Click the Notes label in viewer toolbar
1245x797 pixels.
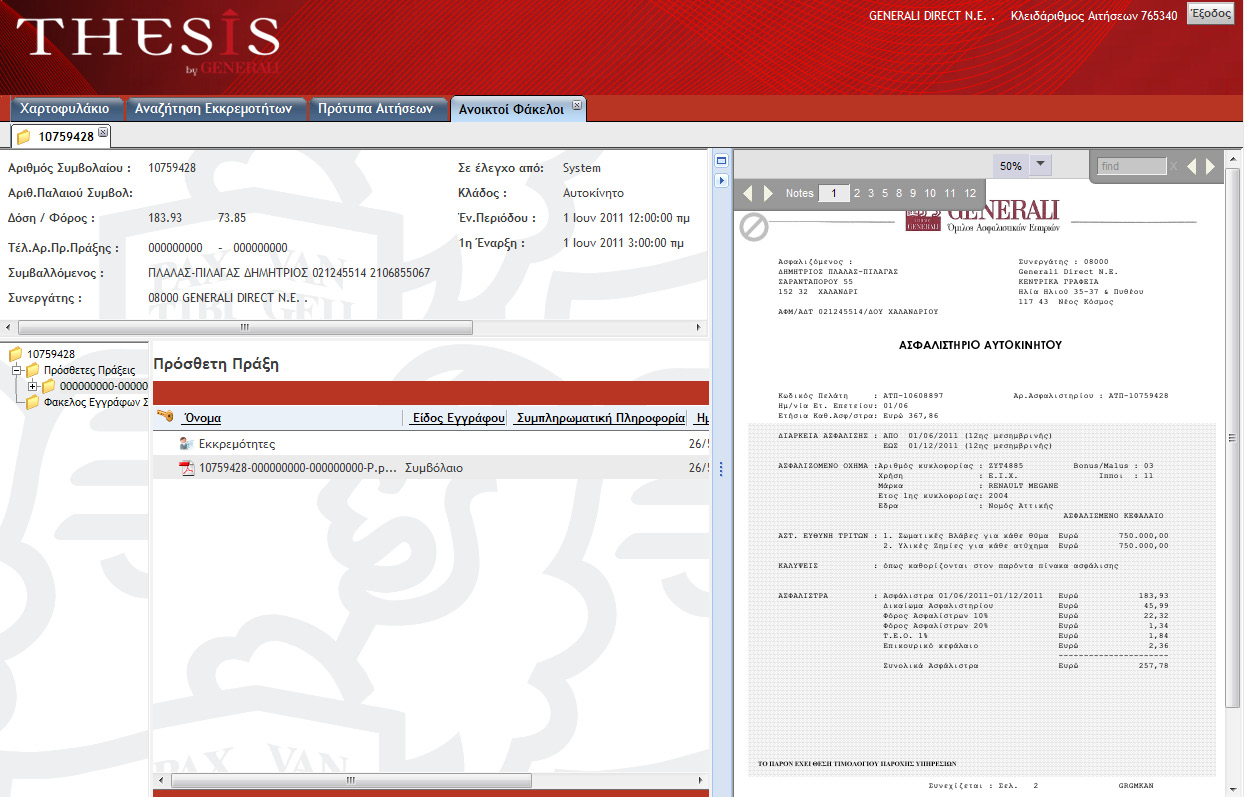pyautogui.click(x=800, y=193)
